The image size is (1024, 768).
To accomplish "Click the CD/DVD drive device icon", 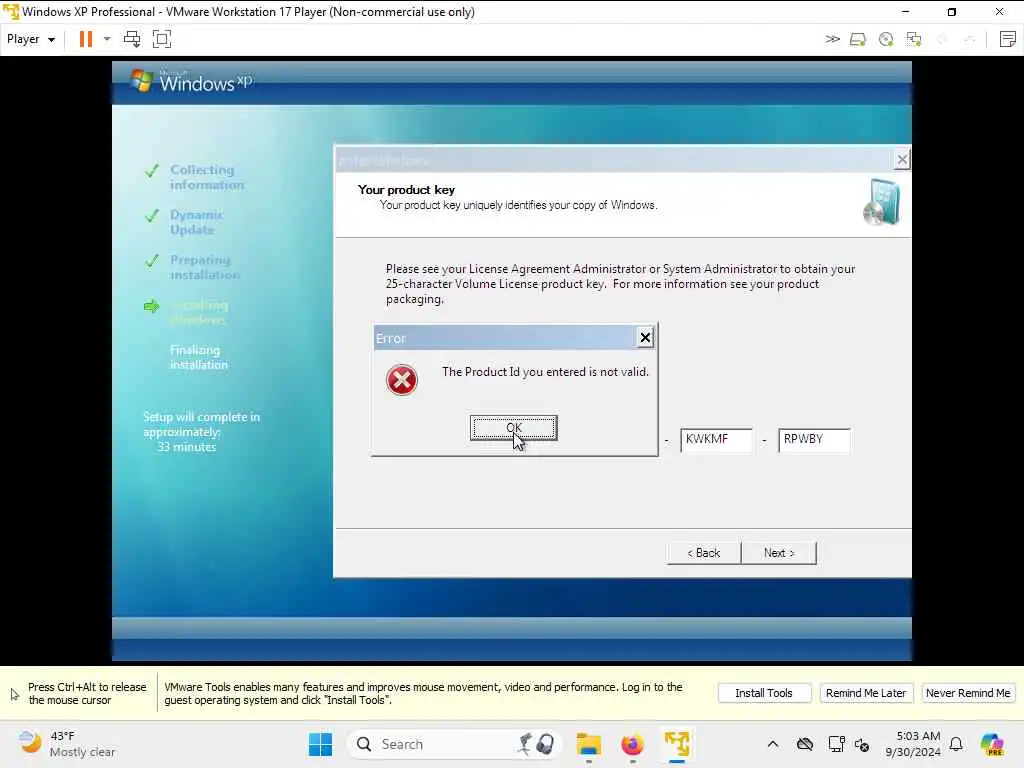I will 886,40.
